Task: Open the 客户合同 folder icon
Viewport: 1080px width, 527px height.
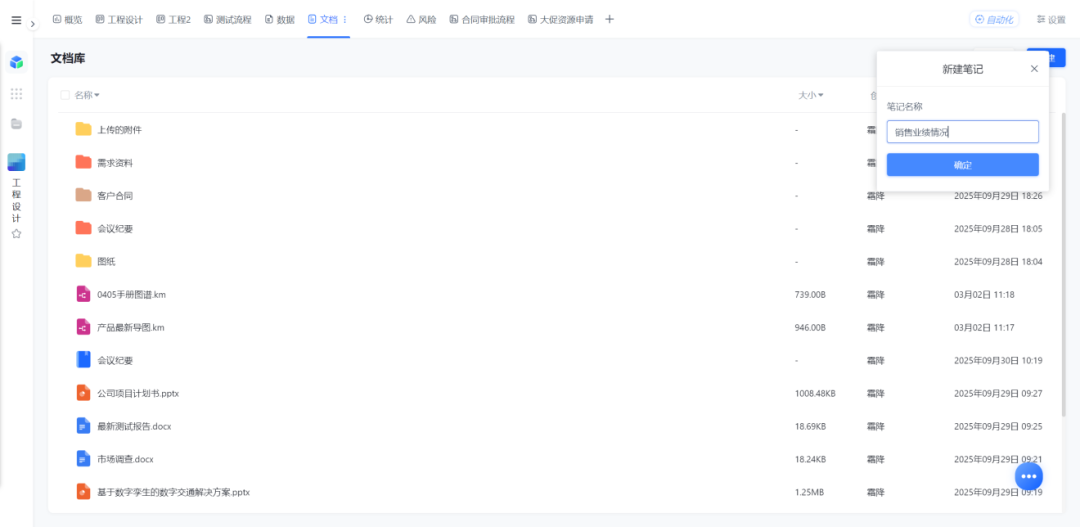Action: pos(83,195)
